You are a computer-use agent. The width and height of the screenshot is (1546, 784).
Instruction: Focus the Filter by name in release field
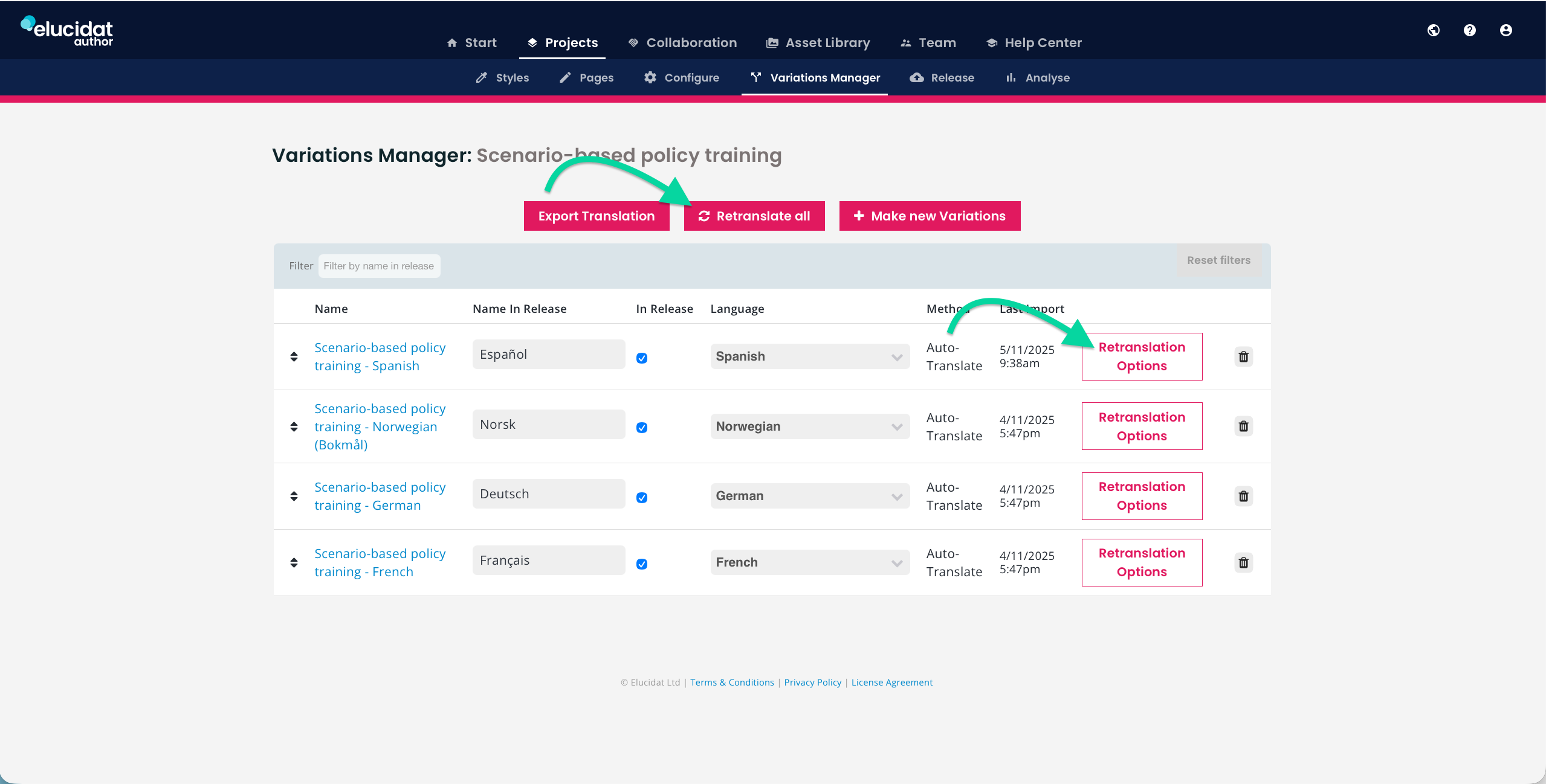(x=379, y=266)
